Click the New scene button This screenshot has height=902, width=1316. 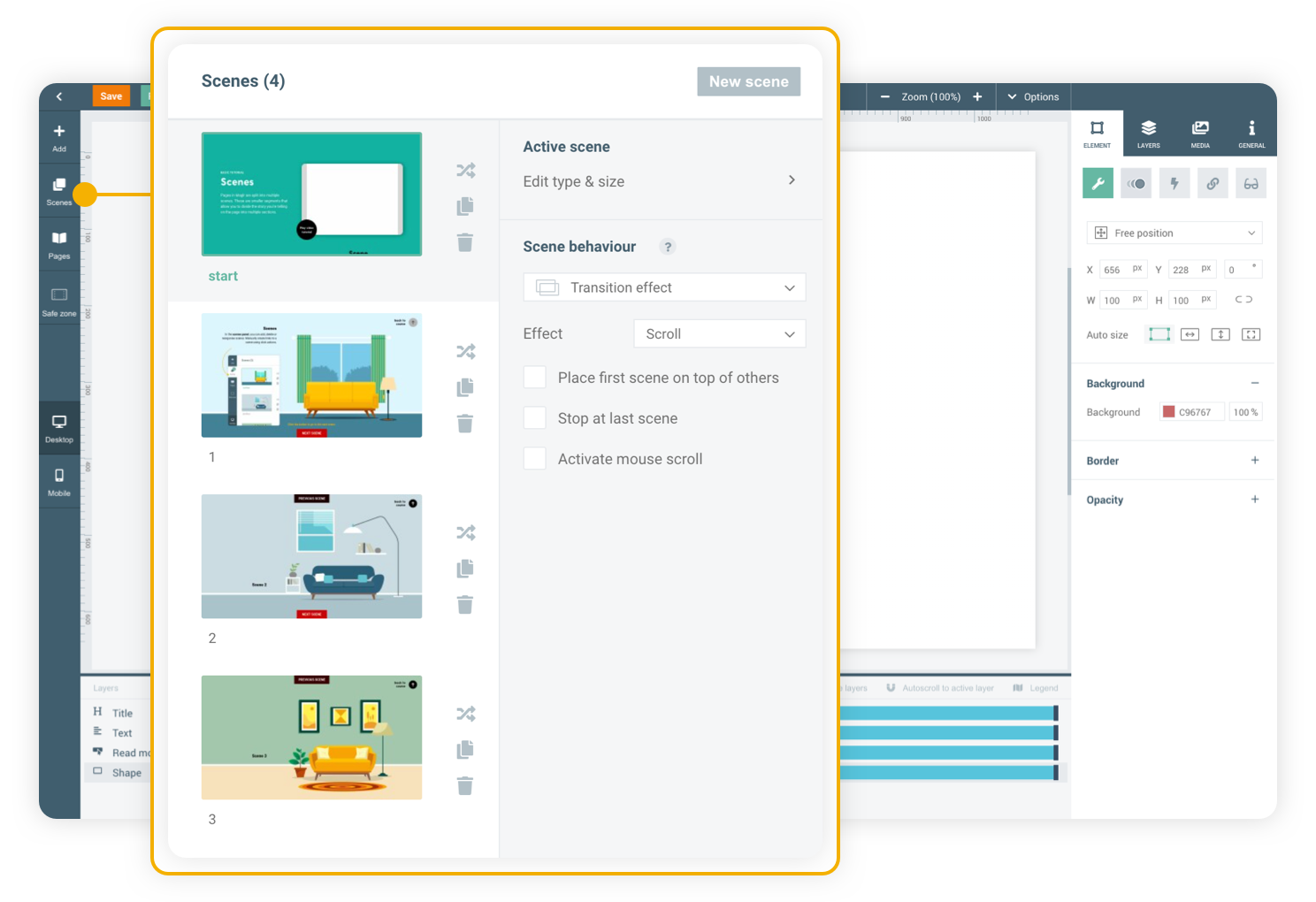[748, 81]
